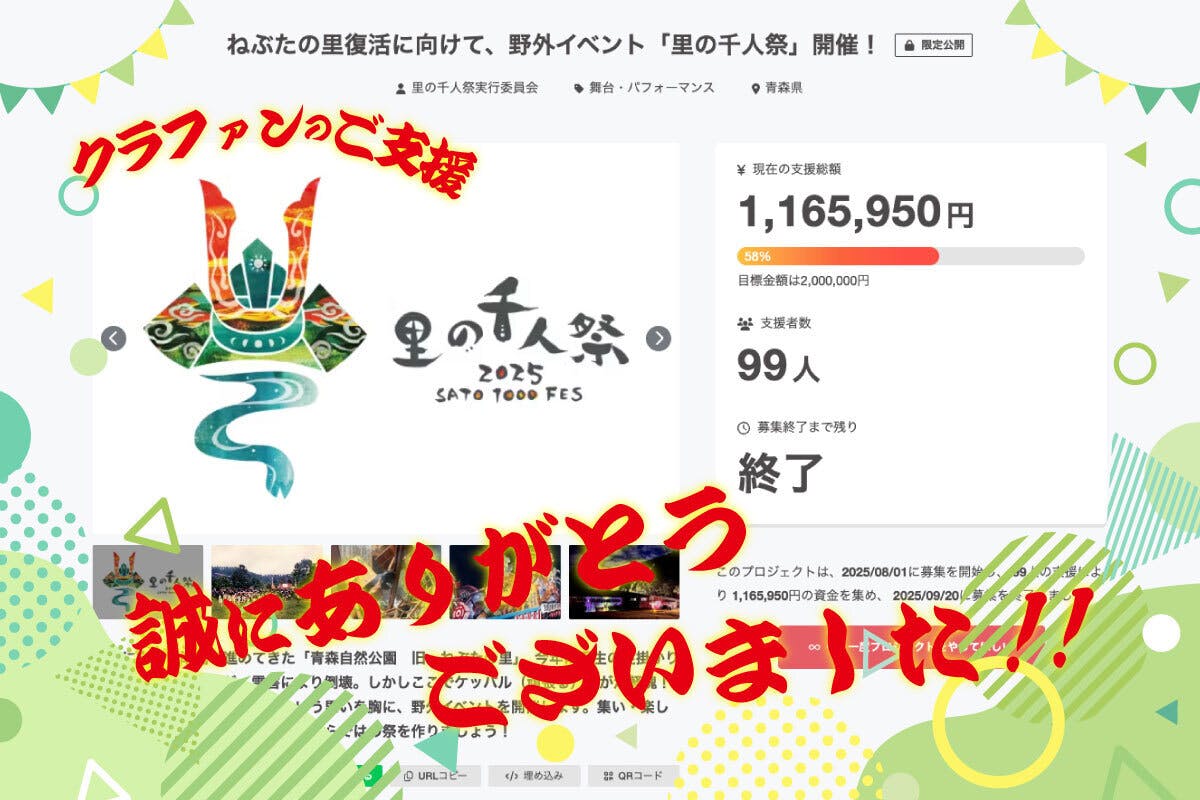1200x800 pixels.
Task: Select the last thumbnail showing night lights
Action: coord(624,581)
